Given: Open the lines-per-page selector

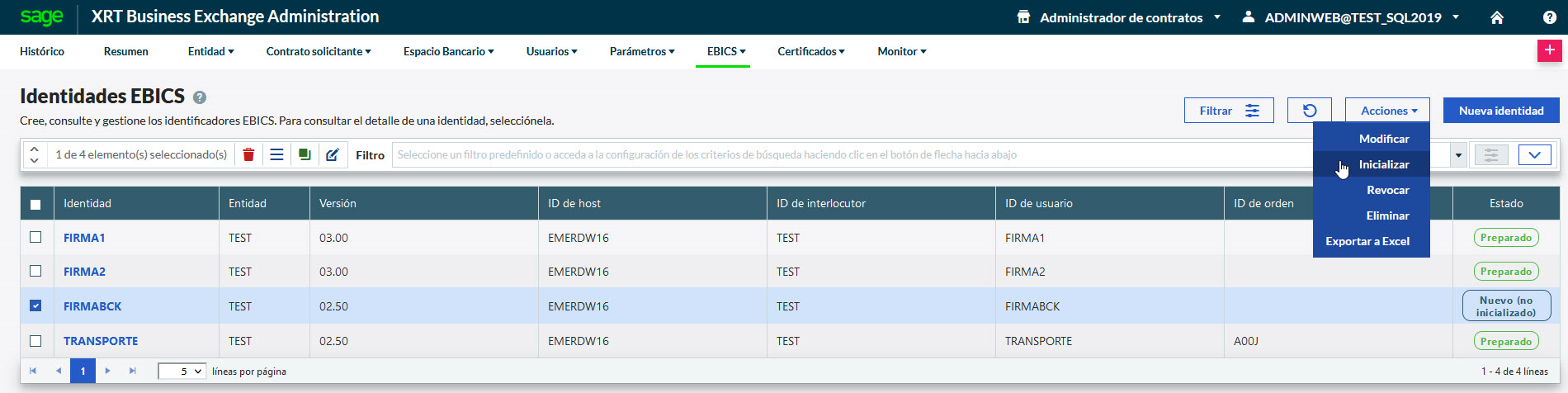Looking at the screenshot, I should [182, 372].
